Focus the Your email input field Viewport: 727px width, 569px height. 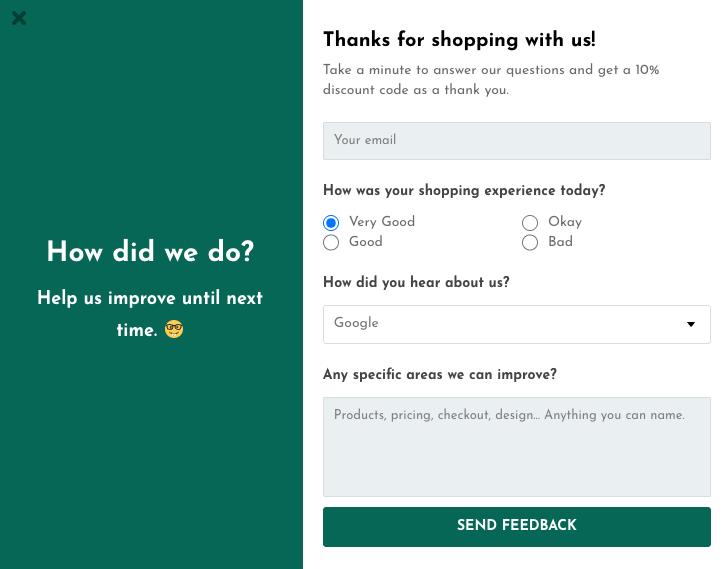click(x=517, y=141)
